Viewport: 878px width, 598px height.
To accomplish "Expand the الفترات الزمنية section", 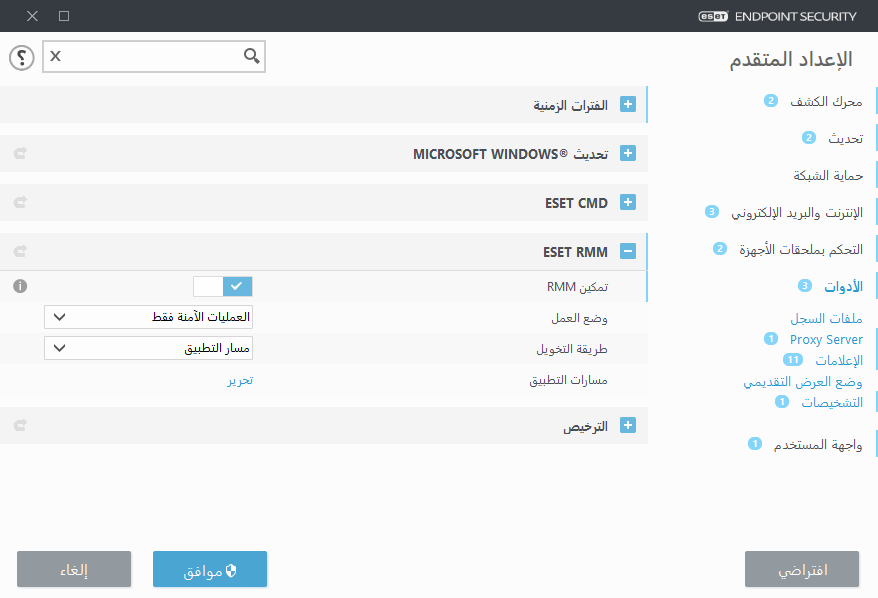I will tap(628, 104).
